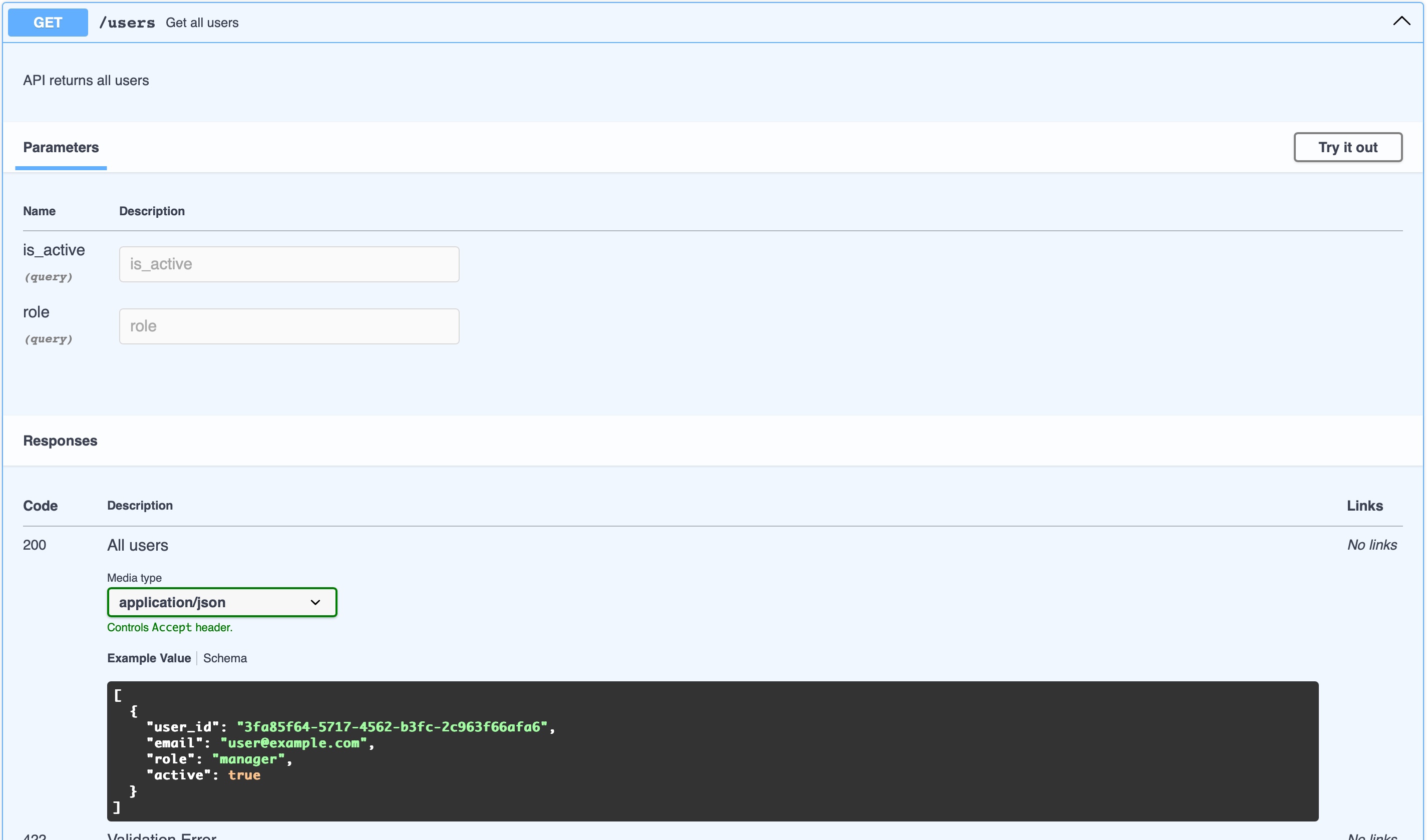Click the user_id UUID value in example

click(x=392, y=727)
